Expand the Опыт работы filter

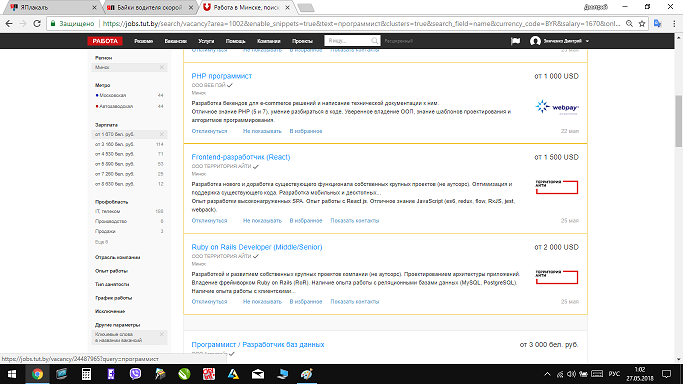tap(111, 271)
